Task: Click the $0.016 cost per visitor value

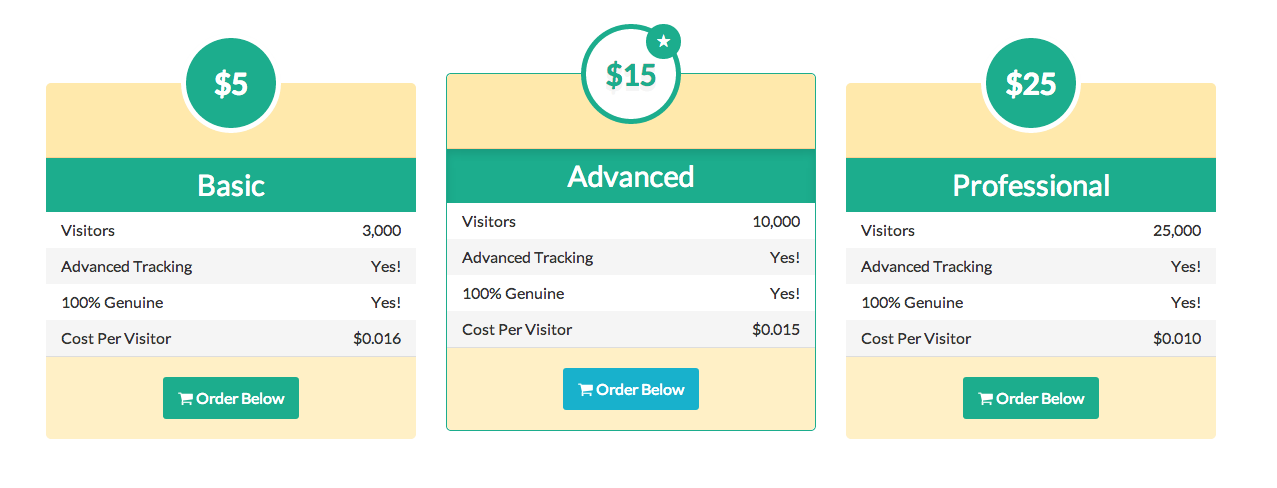Action: [x=377, y=339]
